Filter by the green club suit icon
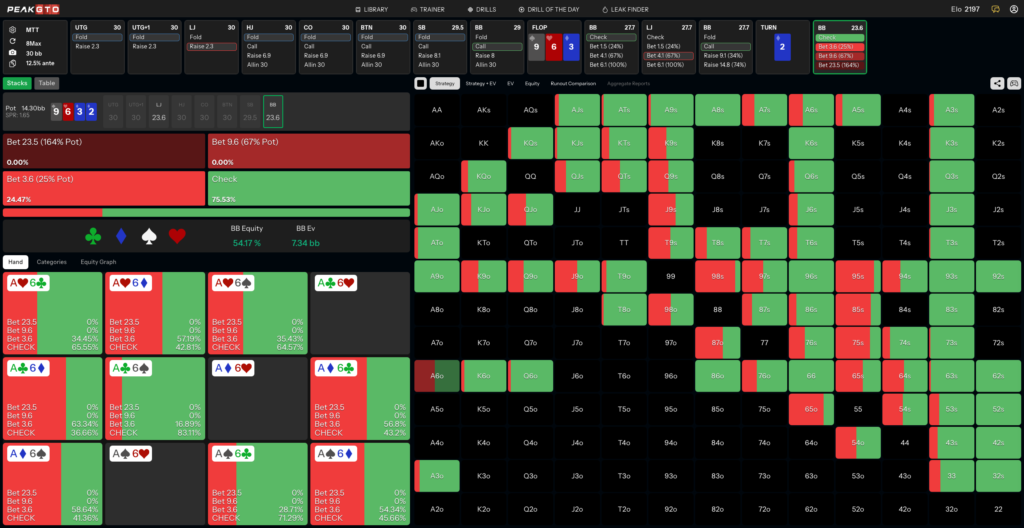The height and width of the screenshot is (528, 1024). [x=93, y=236]
